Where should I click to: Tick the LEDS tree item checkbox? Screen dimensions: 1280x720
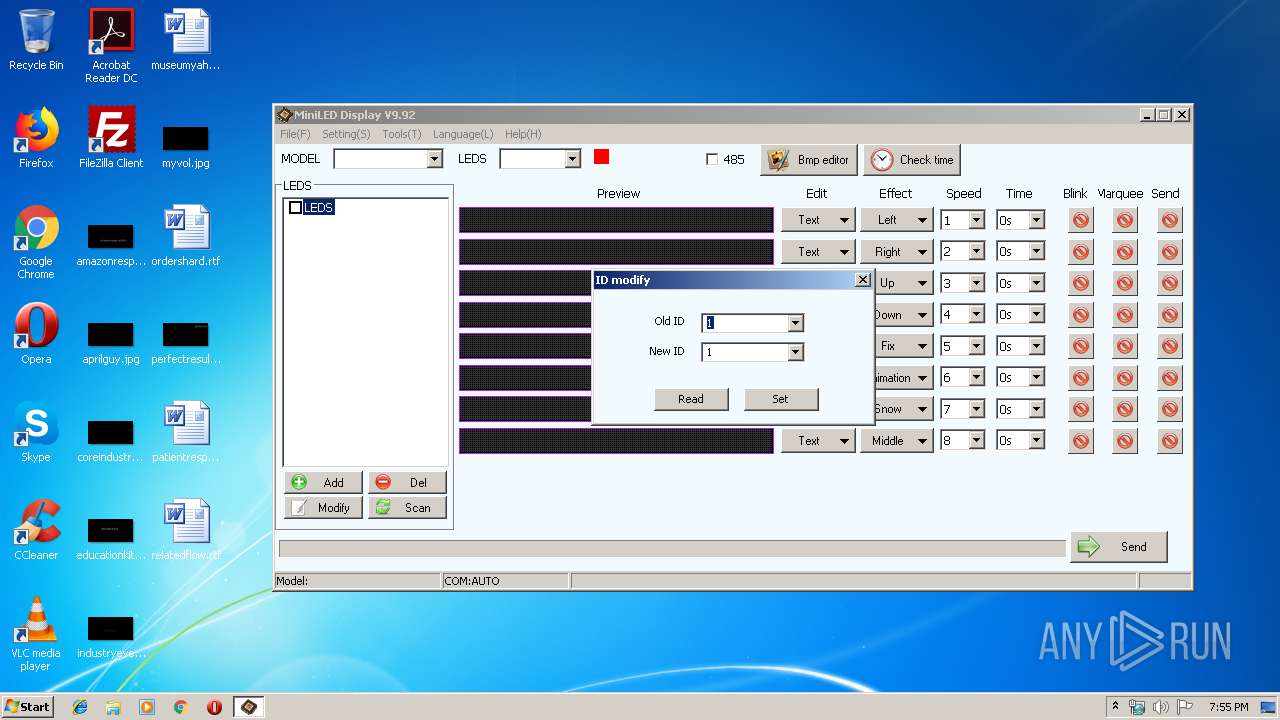click(295, 208)
